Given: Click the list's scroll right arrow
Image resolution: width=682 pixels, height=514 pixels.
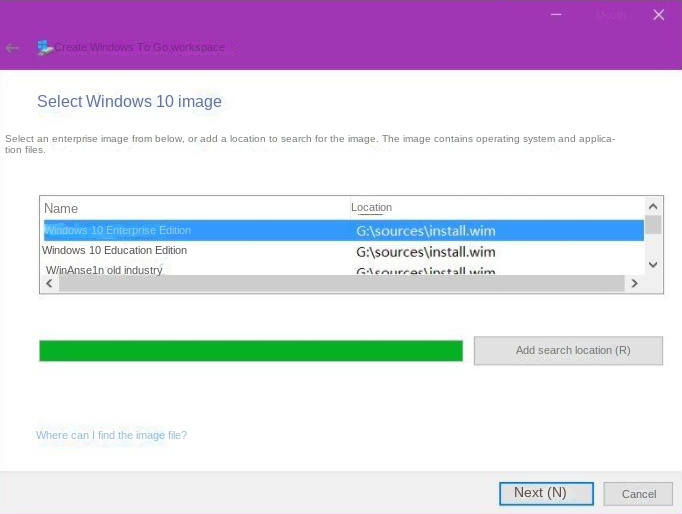Looking at the screenshot, I should pos(635,284).
